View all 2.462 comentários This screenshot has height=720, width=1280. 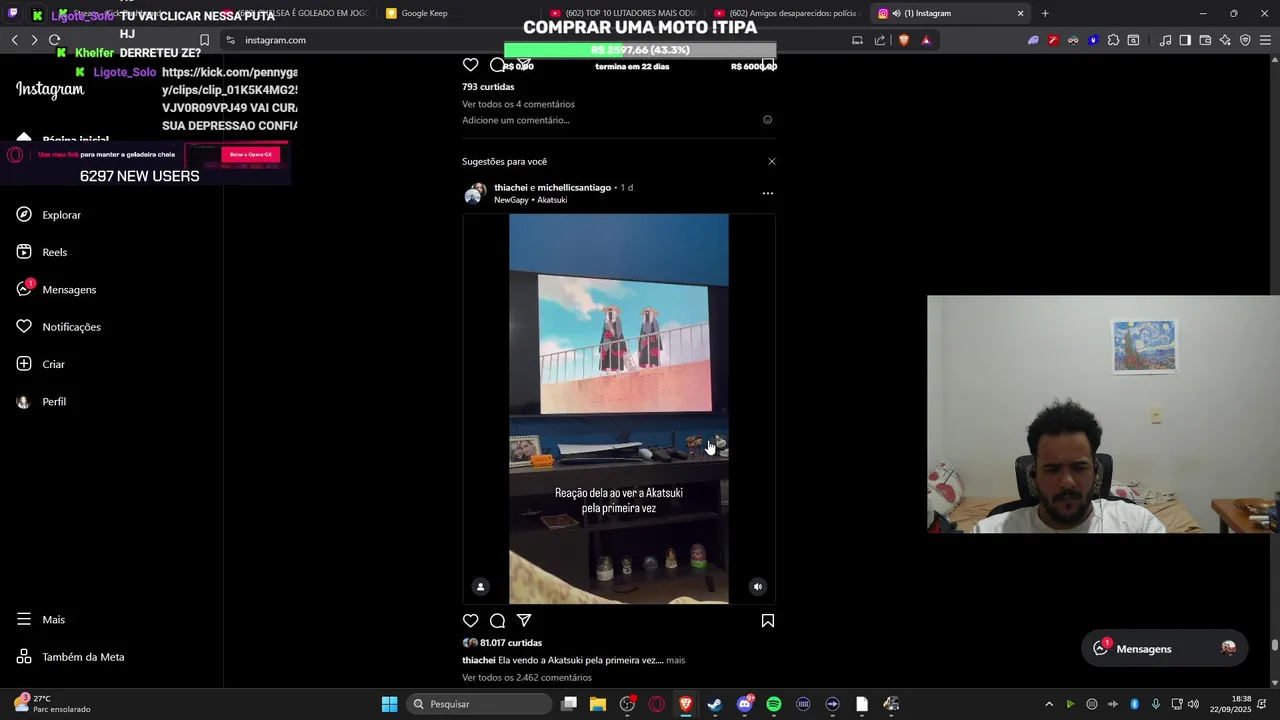(x=527, y=678)
